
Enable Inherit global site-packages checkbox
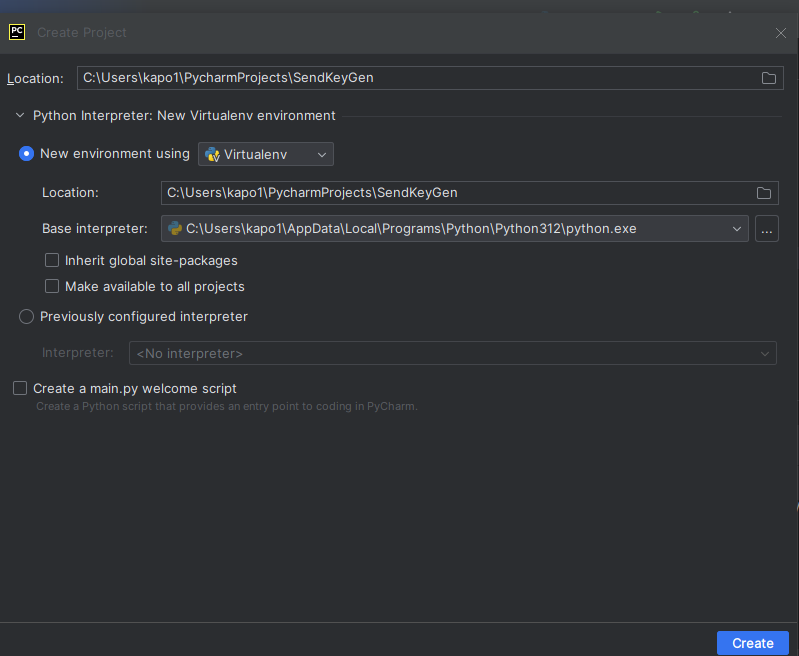tap(52, 260)
